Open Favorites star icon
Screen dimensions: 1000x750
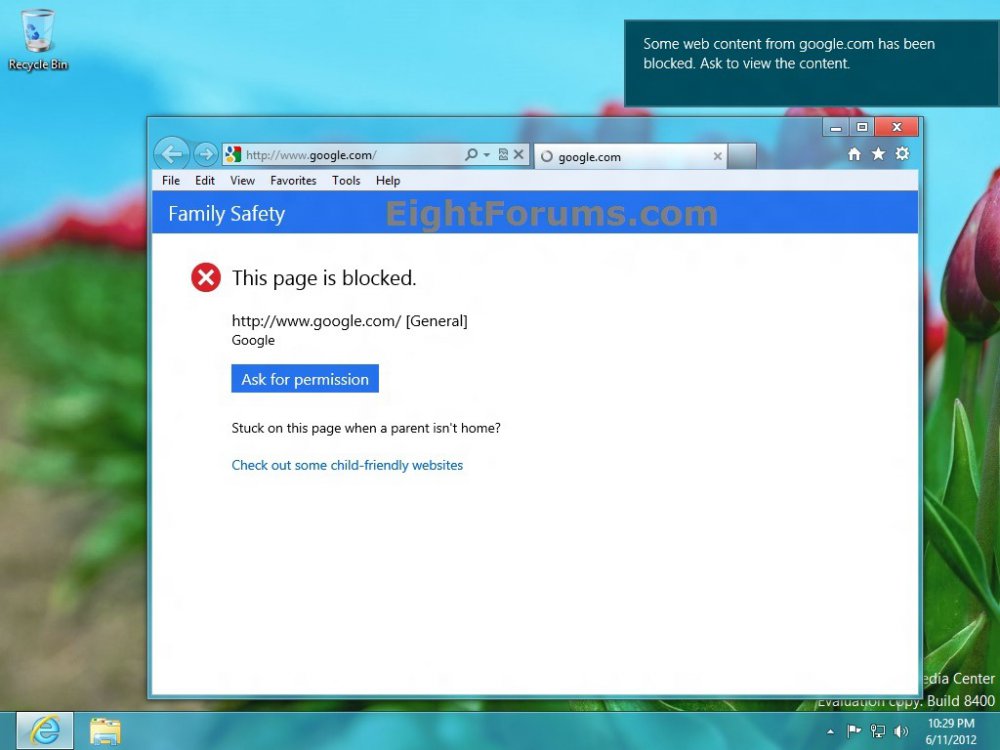click(878, 154)
